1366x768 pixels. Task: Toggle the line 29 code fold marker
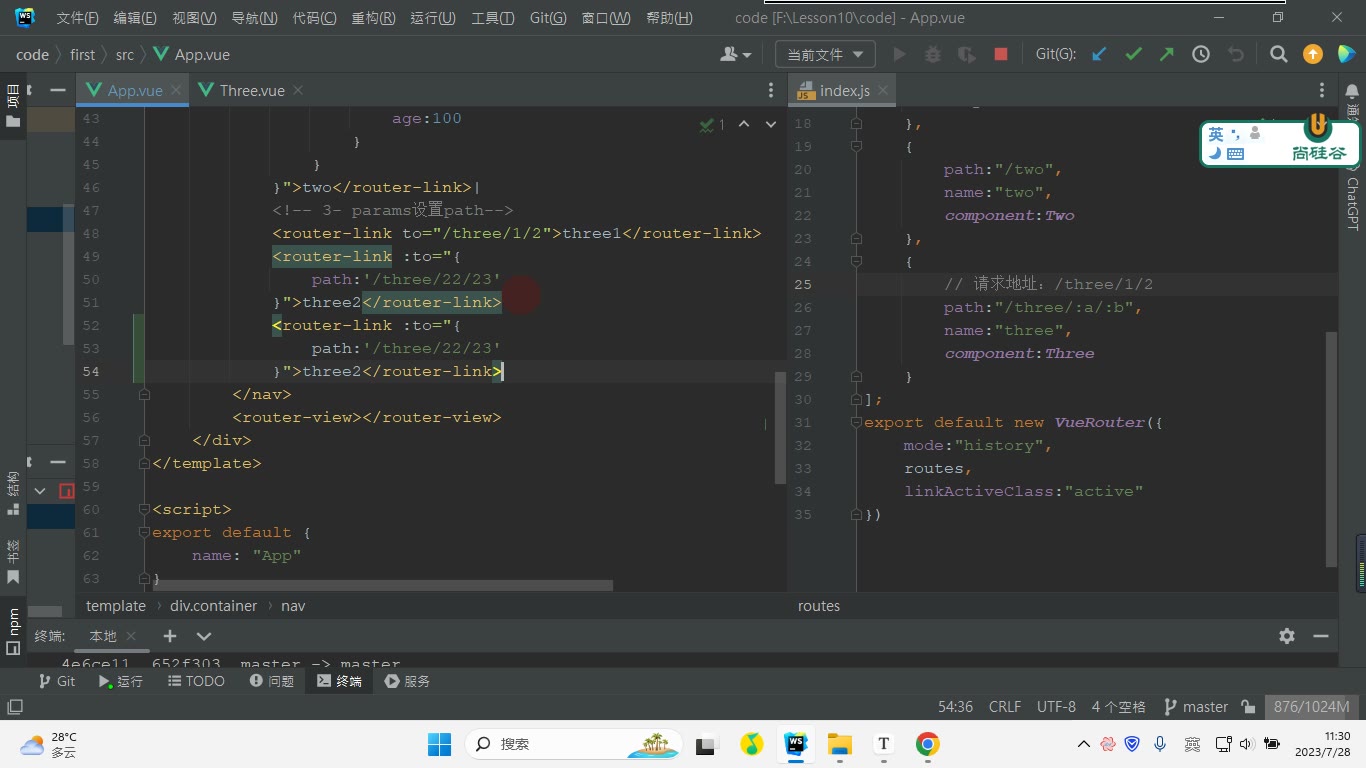[x=856, y=377]
